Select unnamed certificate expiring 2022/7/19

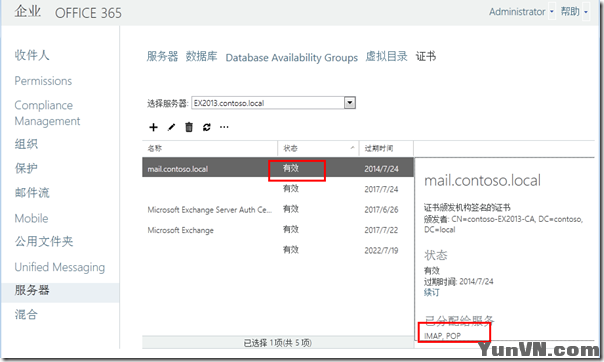pos(278,250)
